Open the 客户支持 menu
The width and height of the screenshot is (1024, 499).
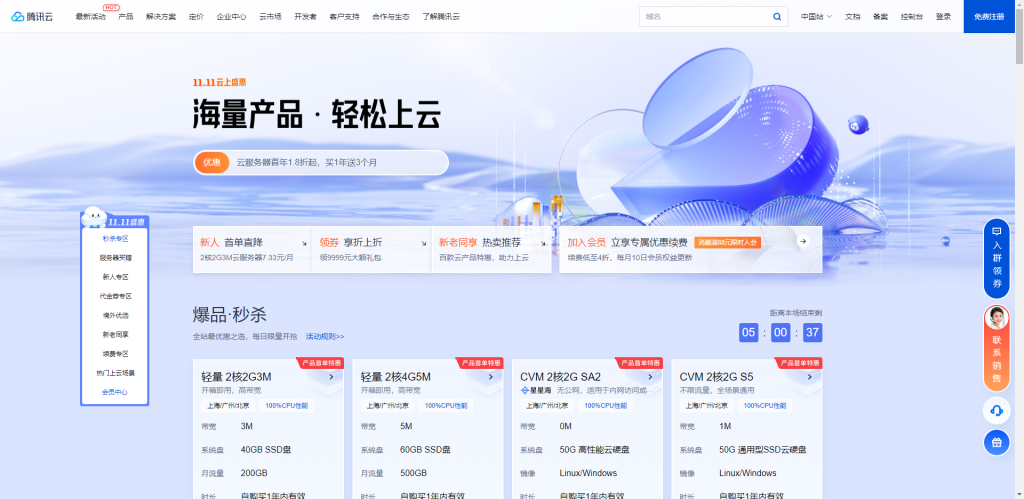coord(344,16)
